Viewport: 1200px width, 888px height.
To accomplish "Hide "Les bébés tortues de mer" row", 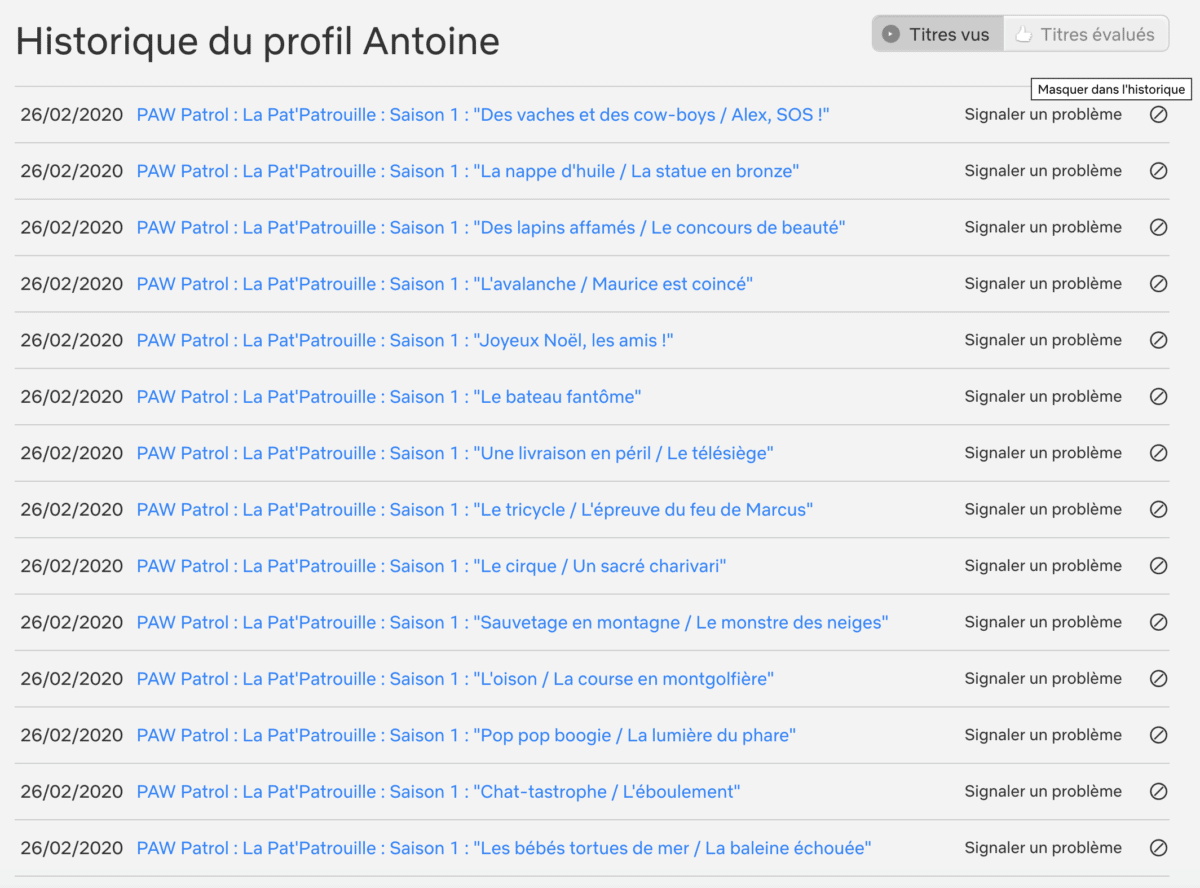I will point(1158,848).
